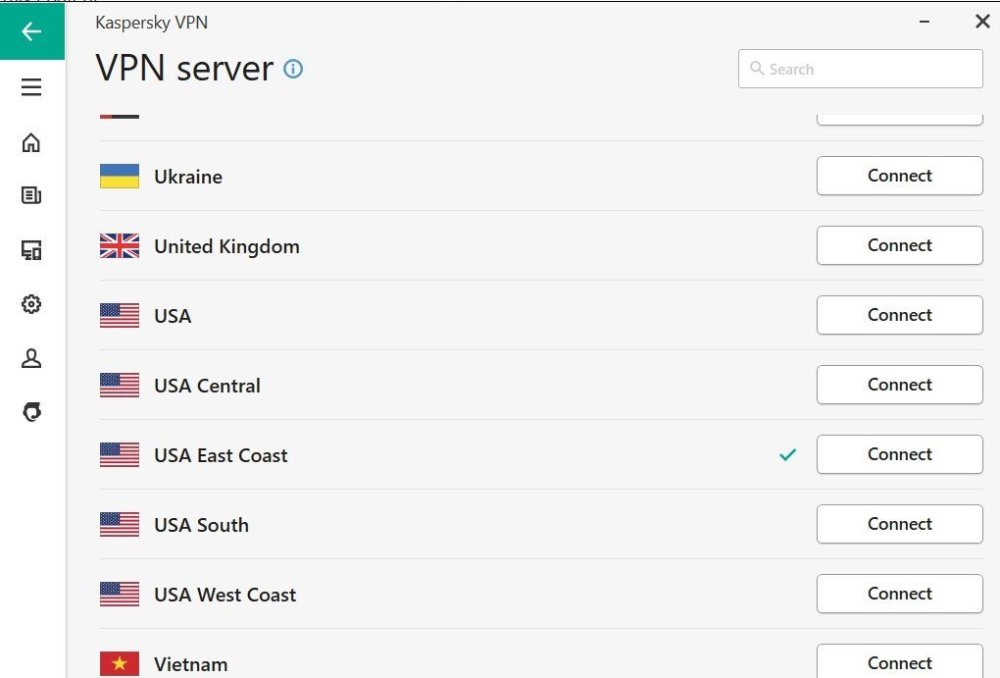
Task: Click the magnifier icon inside the search box
Action: (x=757, y=68)
